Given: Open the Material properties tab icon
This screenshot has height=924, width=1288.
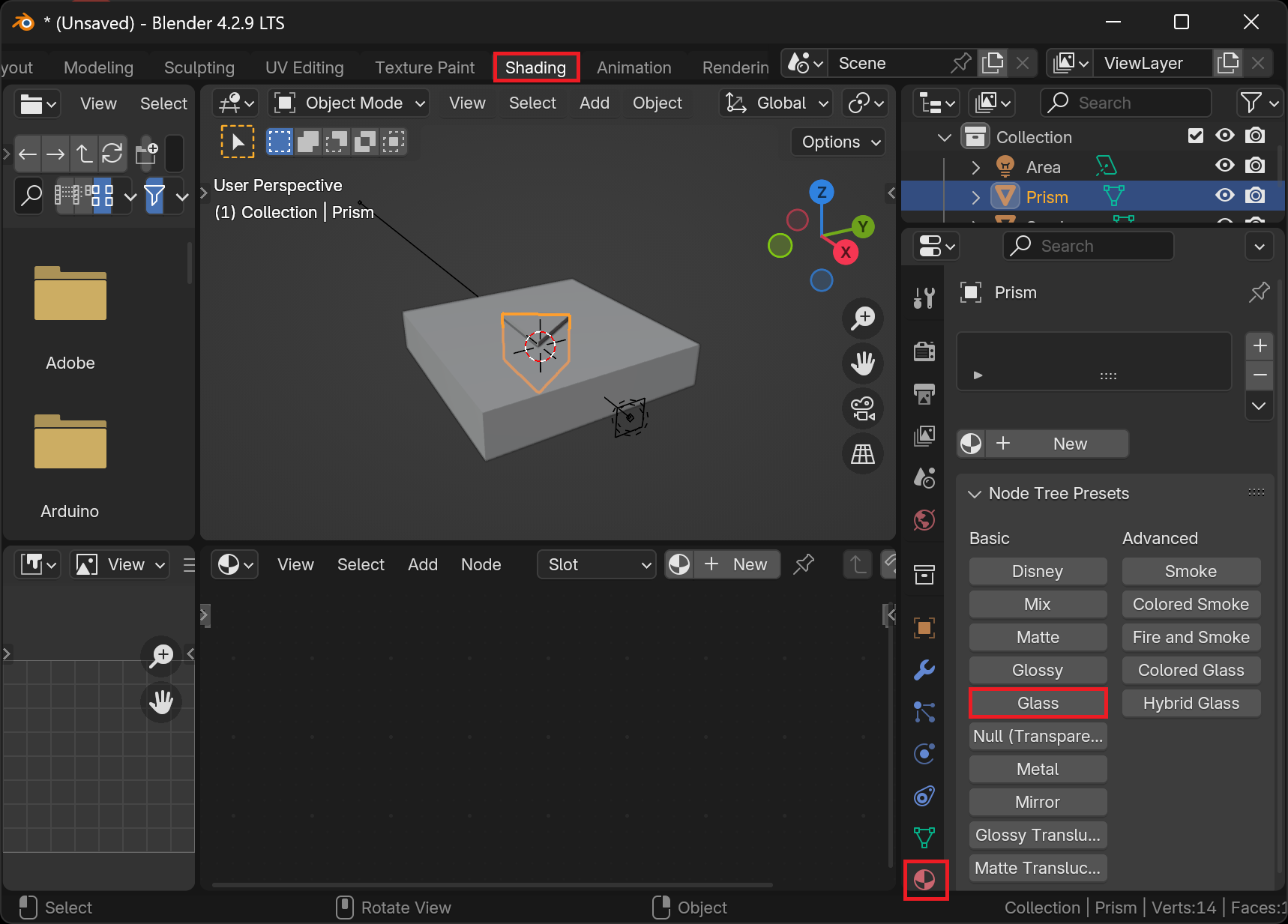Looking at the screenshot, I should [x=925, y=879].
